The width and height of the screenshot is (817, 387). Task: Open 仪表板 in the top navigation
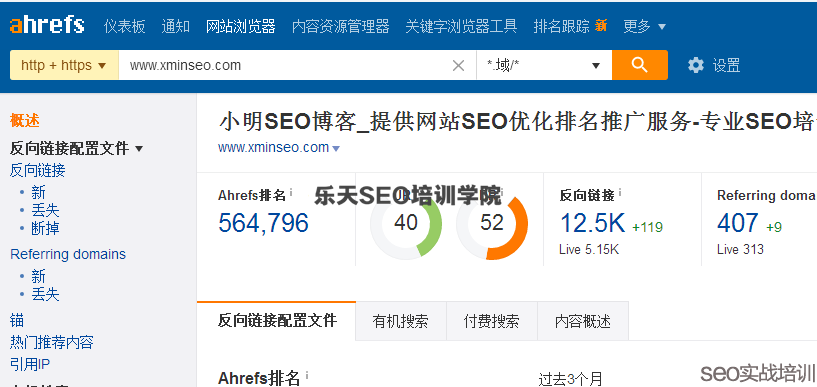tap(125, 26)
